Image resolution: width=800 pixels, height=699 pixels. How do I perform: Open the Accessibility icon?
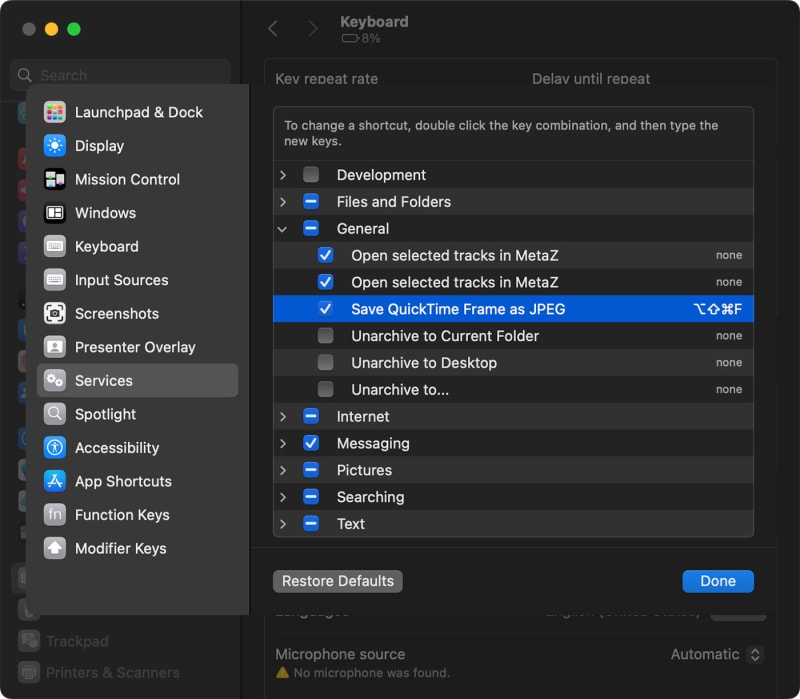(x=55, y=448)
